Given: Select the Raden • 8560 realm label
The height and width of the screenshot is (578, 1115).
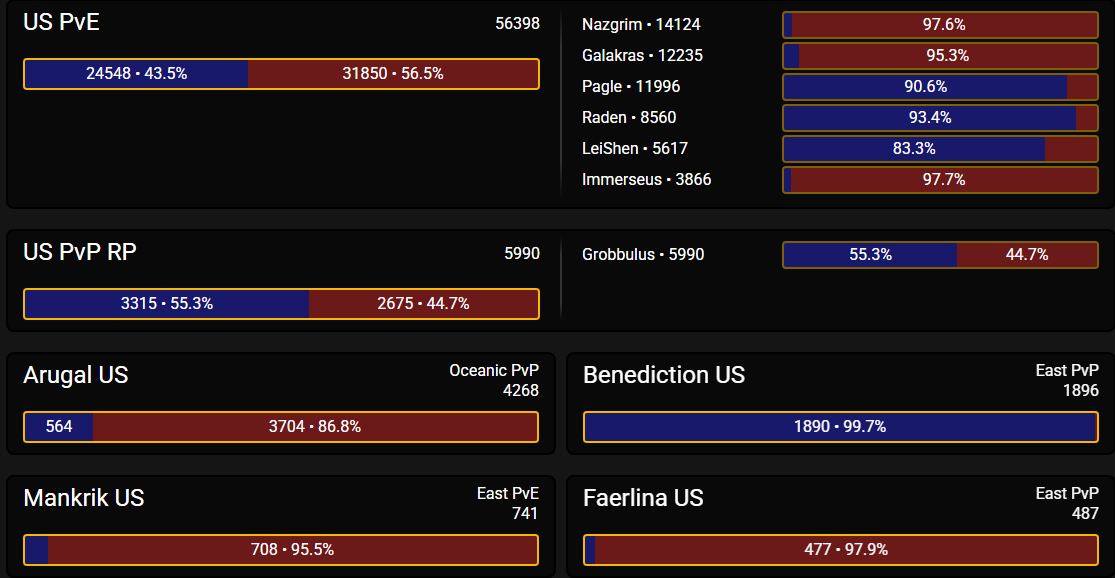Looking at the screenshot, I should [629, 117].
